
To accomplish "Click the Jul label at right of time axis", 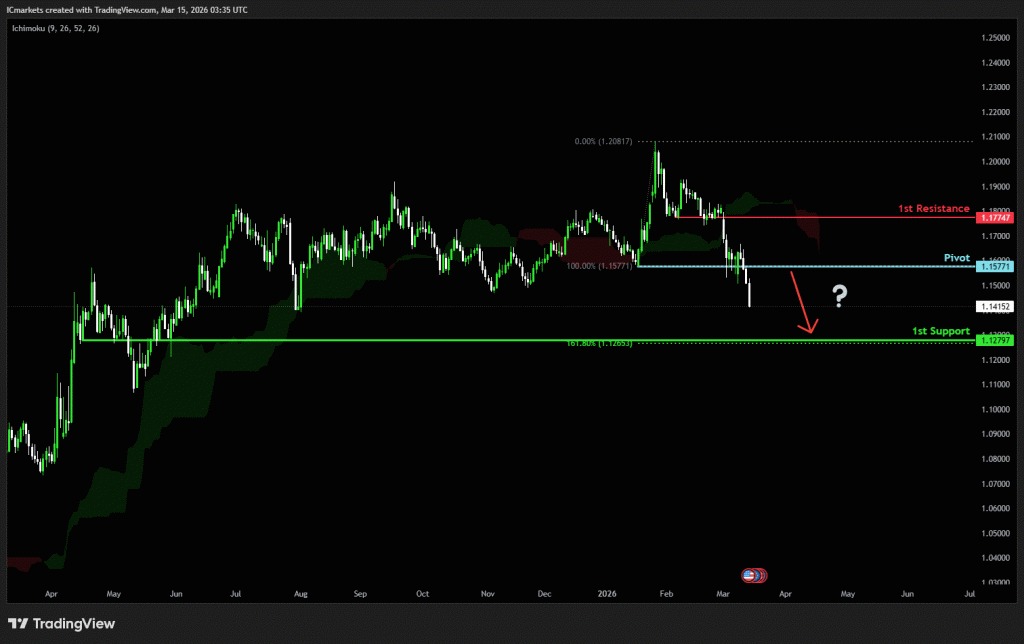I will (970, 593).
